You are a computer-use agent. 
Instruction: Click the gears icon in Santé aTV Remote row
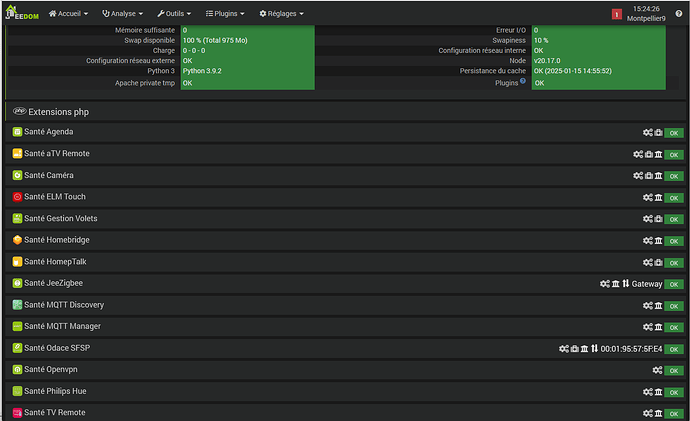[x=638, y=154]
